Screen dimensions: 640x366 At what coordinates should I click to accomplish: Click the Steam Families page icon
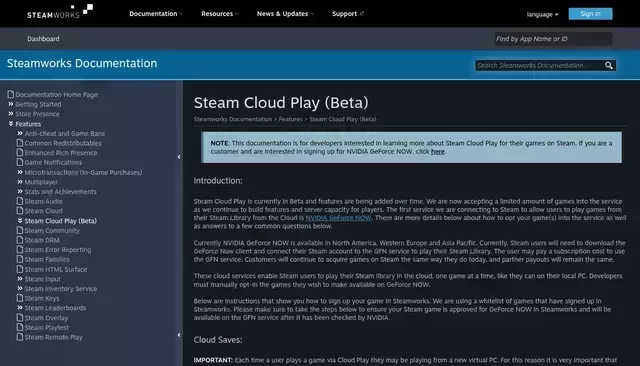coord(20,259)
